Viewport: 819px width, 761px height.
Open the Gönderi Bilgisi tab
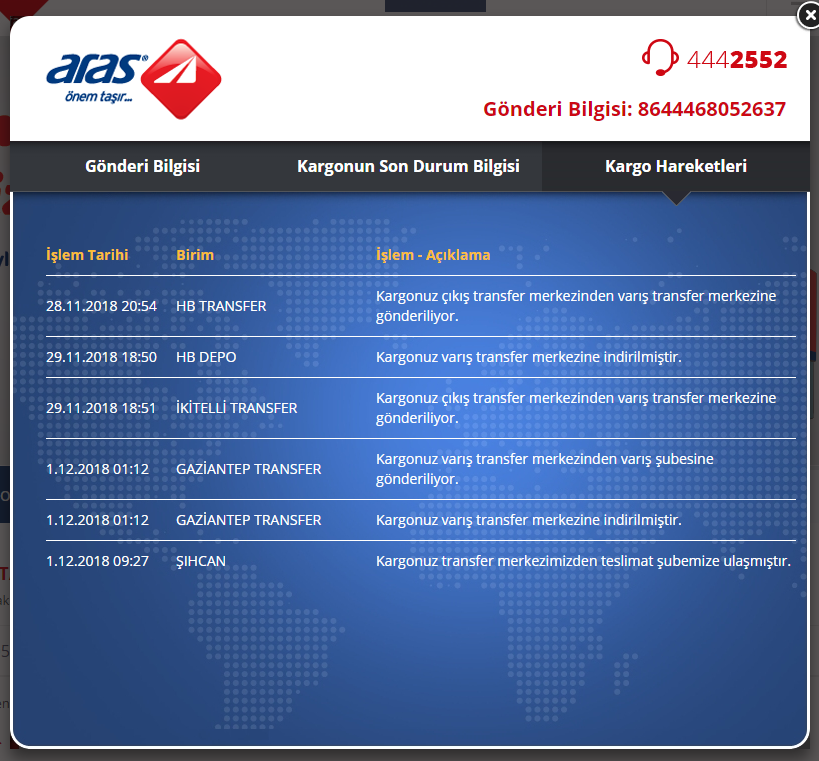143,166
